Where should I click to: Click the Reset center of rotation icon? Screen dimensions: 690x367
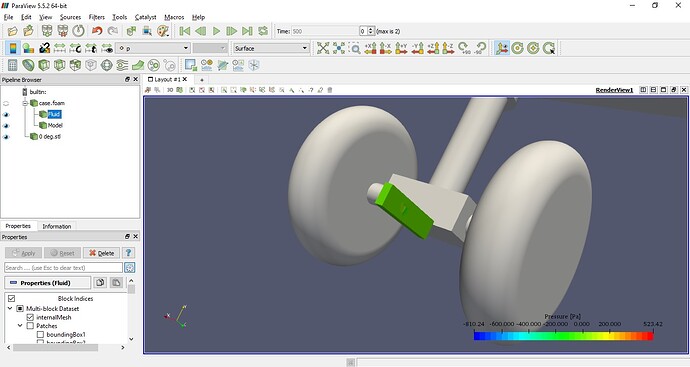[533, 48]
